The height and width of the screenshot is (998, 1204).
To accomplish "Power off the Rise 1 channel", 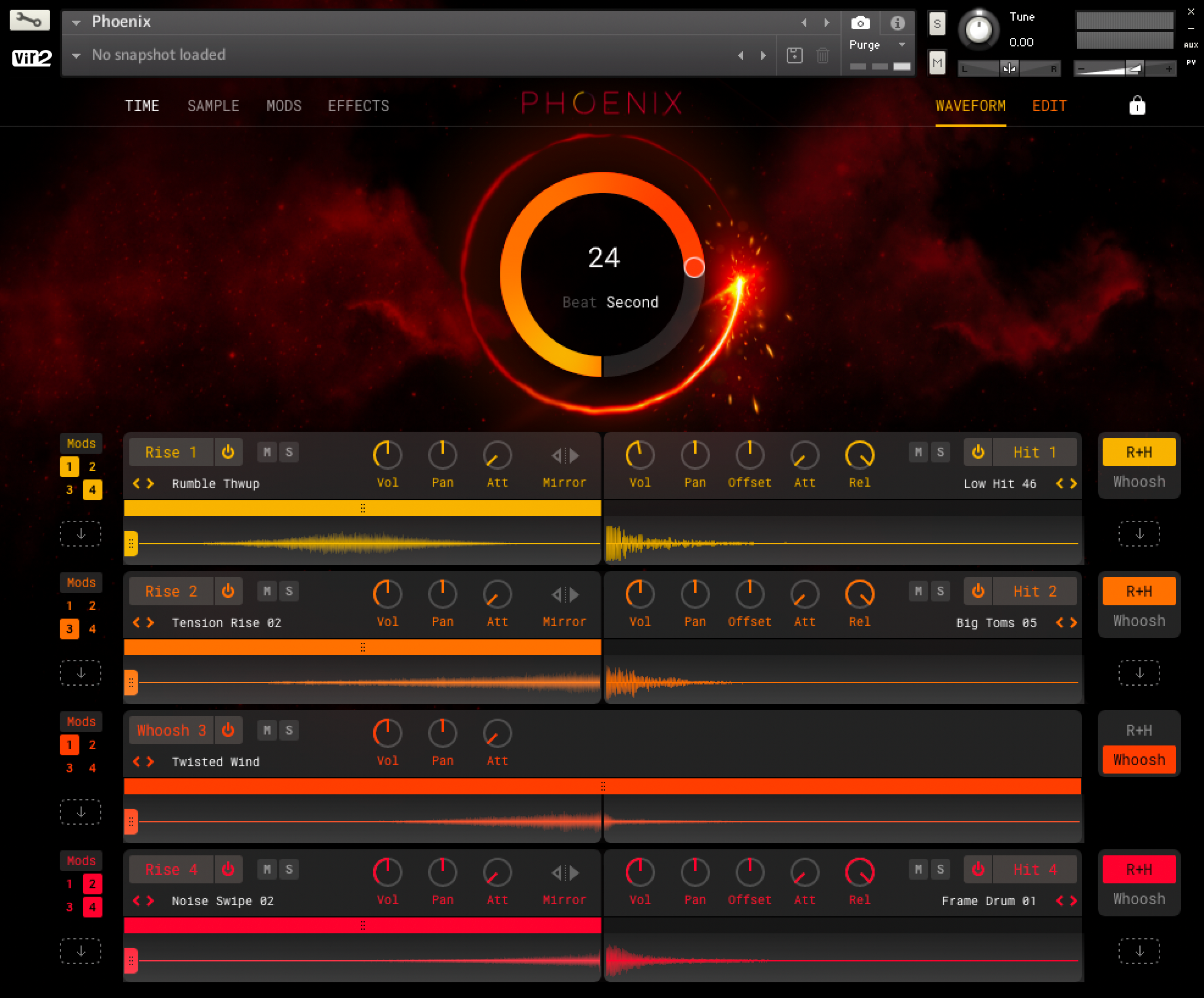I will point(229,452).
